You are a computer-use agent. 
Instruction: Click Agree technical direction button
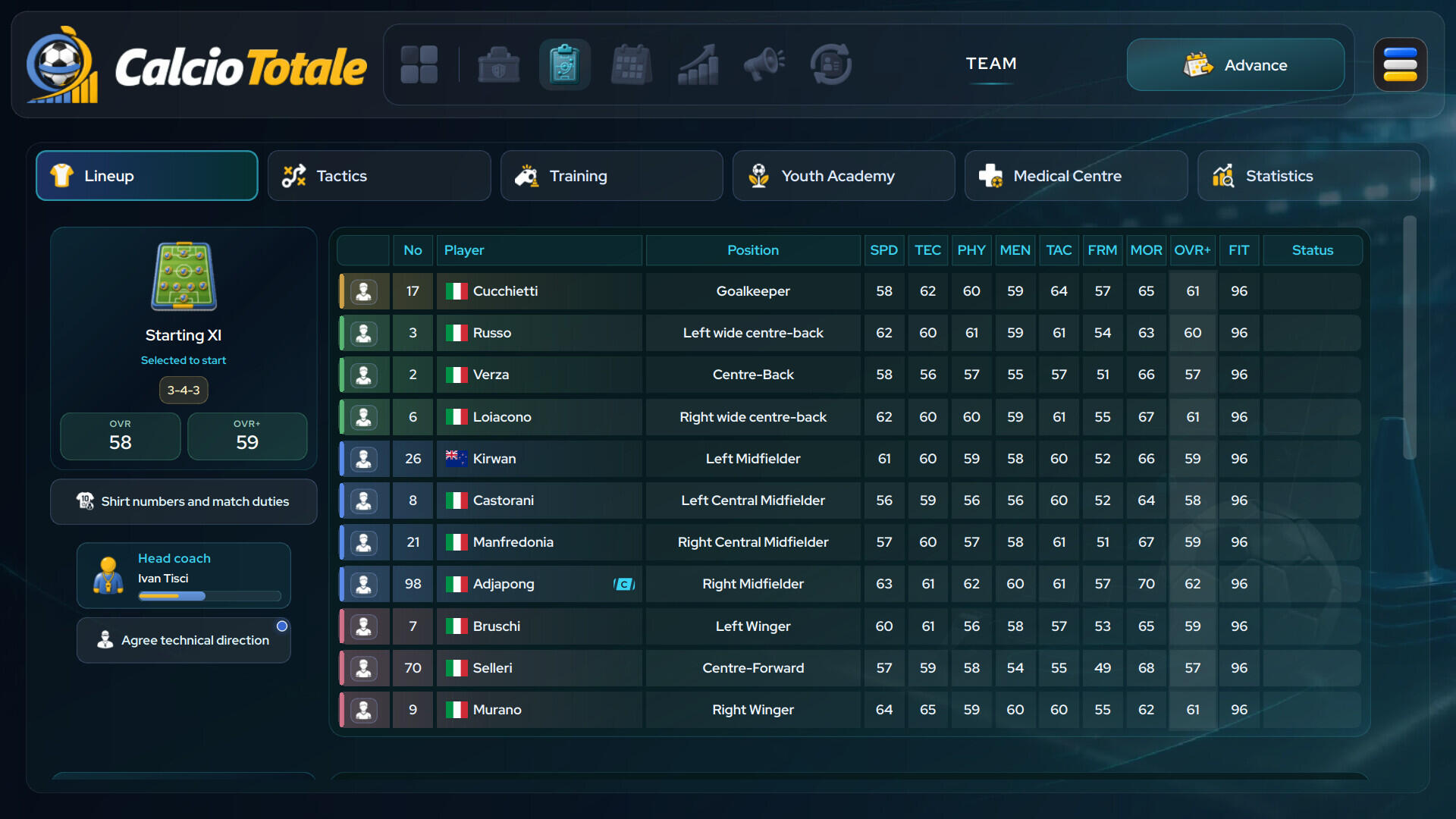pos(184,641)
